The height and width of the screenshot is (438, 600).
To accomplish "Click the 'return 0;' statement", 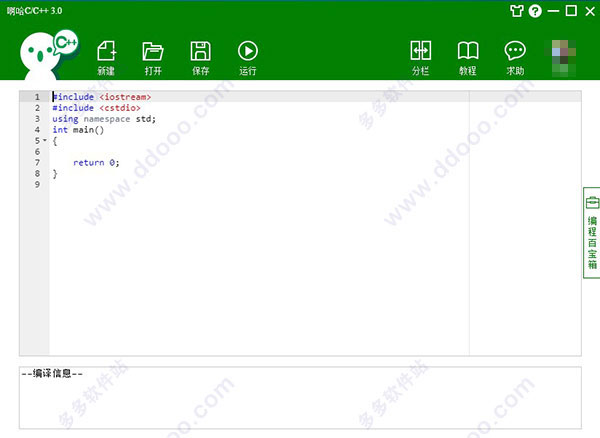I will click(96, 163).
